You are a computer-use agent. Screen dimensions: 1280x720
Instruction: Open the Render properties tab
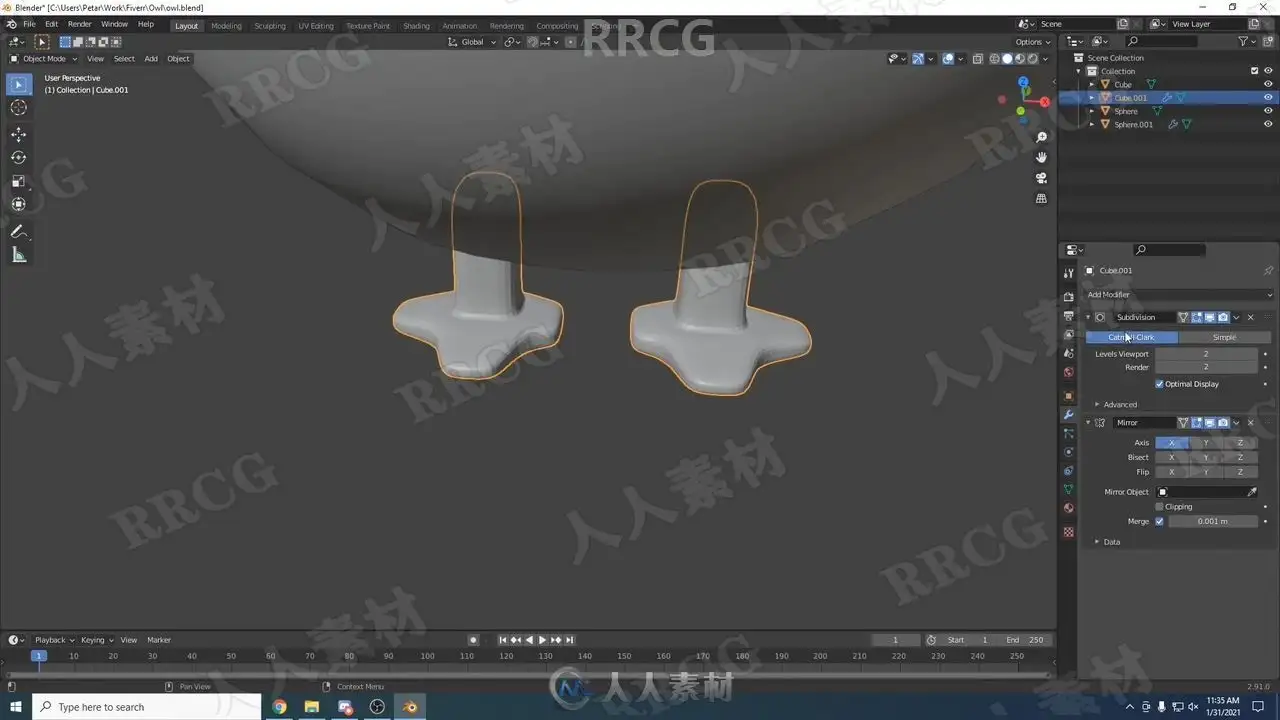tap(1068, 296)
